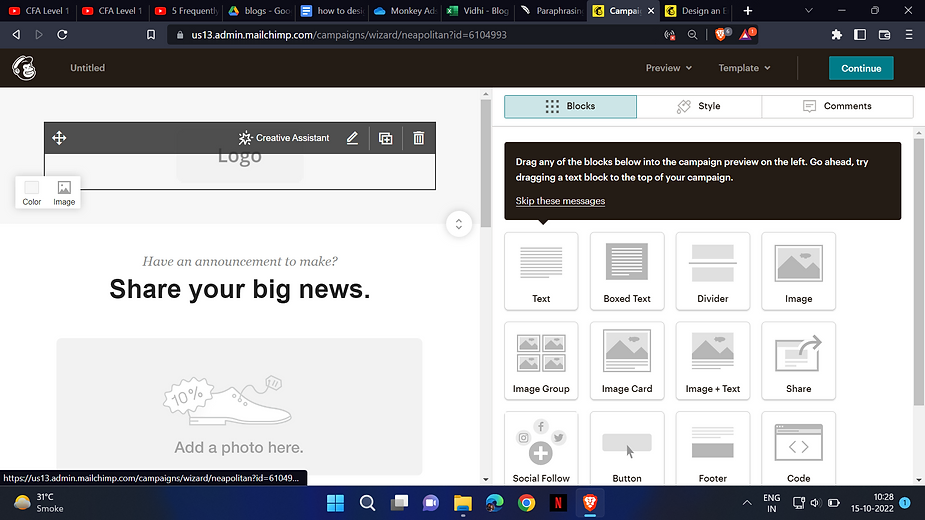This screenshot has width=925, height=520.
Task: Select the Code block
Action: 798,448
